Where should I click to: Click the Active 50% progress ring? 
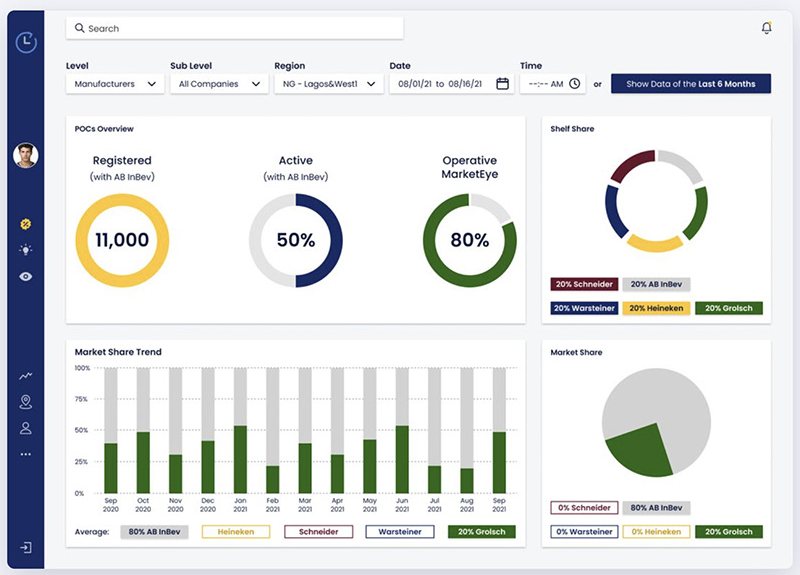296,240
